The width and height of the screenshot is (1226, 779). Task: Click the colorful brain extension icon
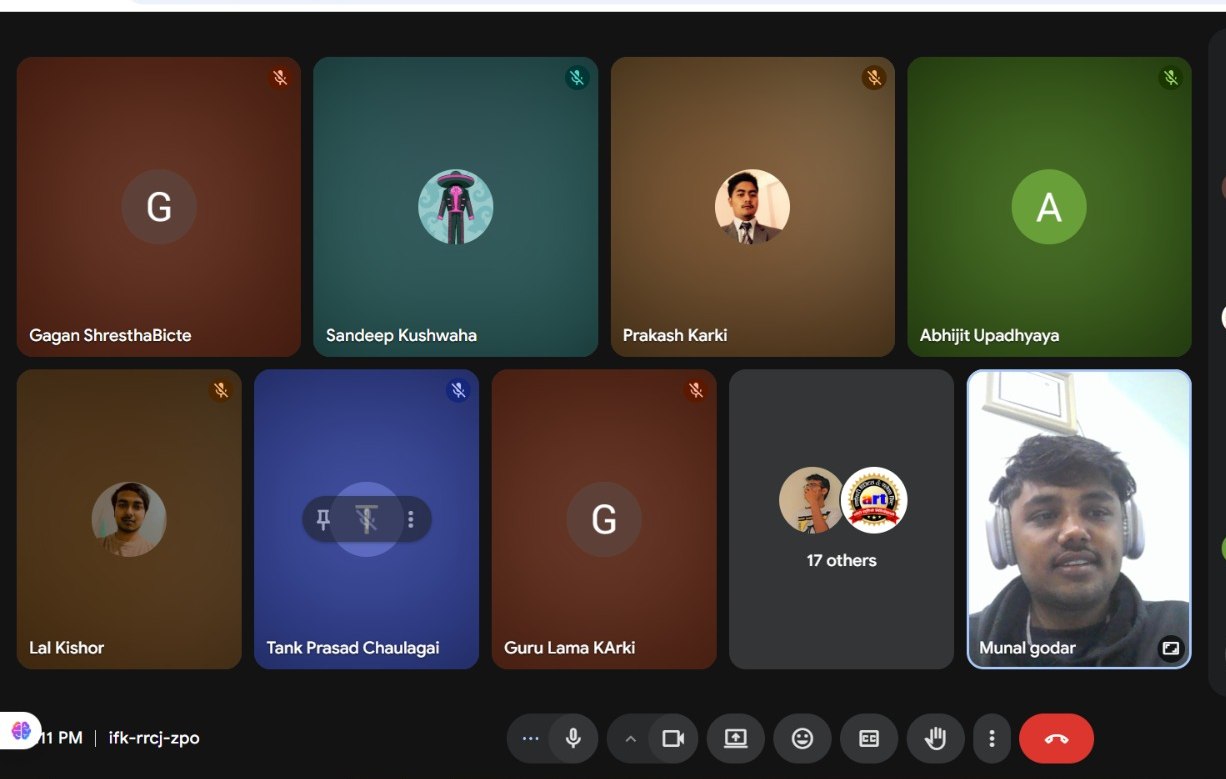pyautogui.click(x=21, y=731)
